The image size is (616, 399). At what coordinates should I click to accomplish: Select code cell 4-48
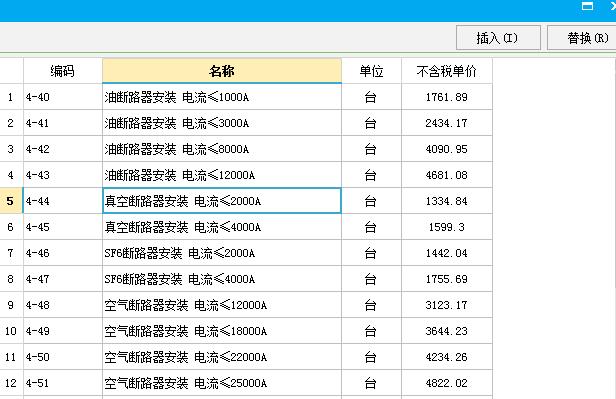pyautogui.click(x=62, y=305)
